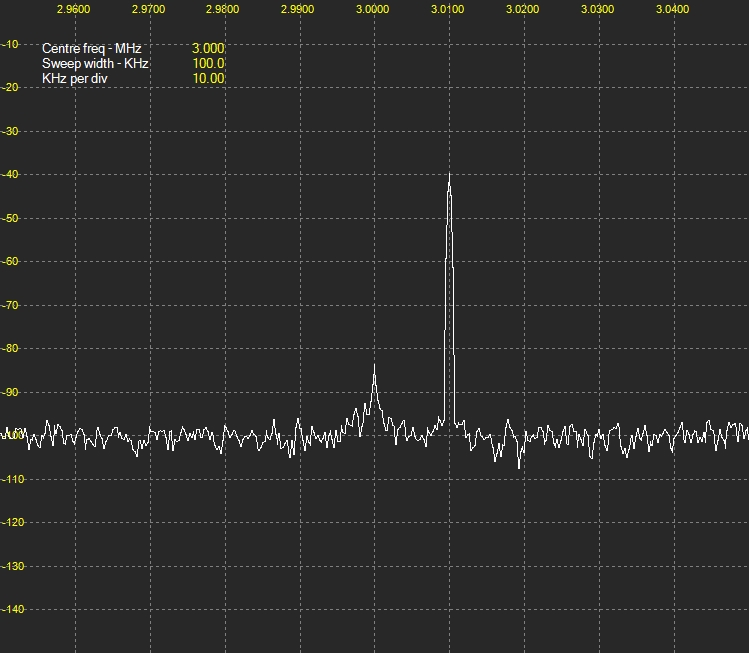
Task: Click the tip of the smaller spur at 3.0000
Action: (374, 365)
